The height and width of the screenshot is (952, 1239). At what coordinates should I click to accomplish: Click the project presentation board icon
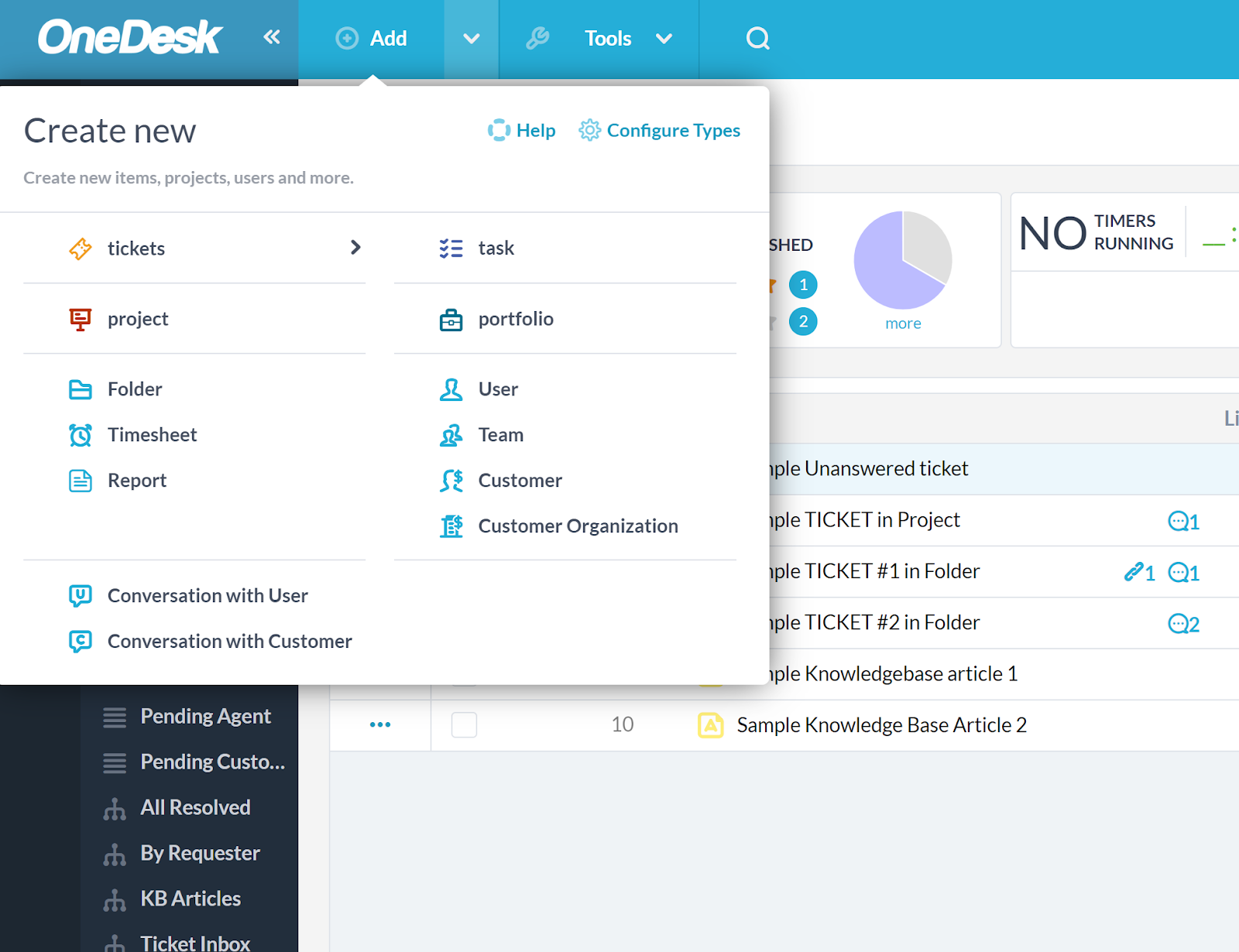point(81,320)
